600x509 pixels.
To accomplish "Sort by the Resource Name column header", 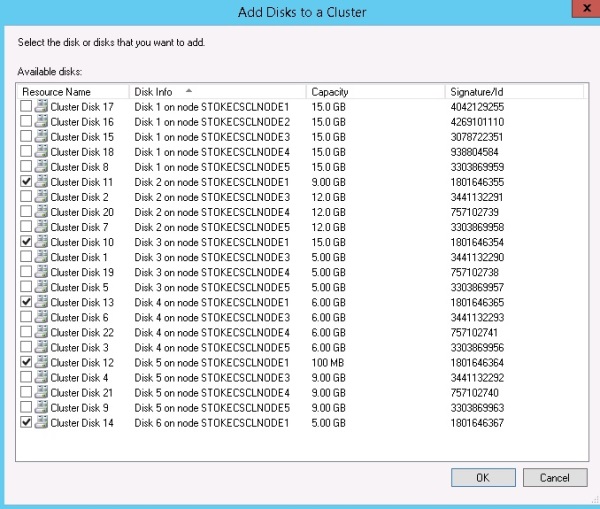I will [72, 91].
